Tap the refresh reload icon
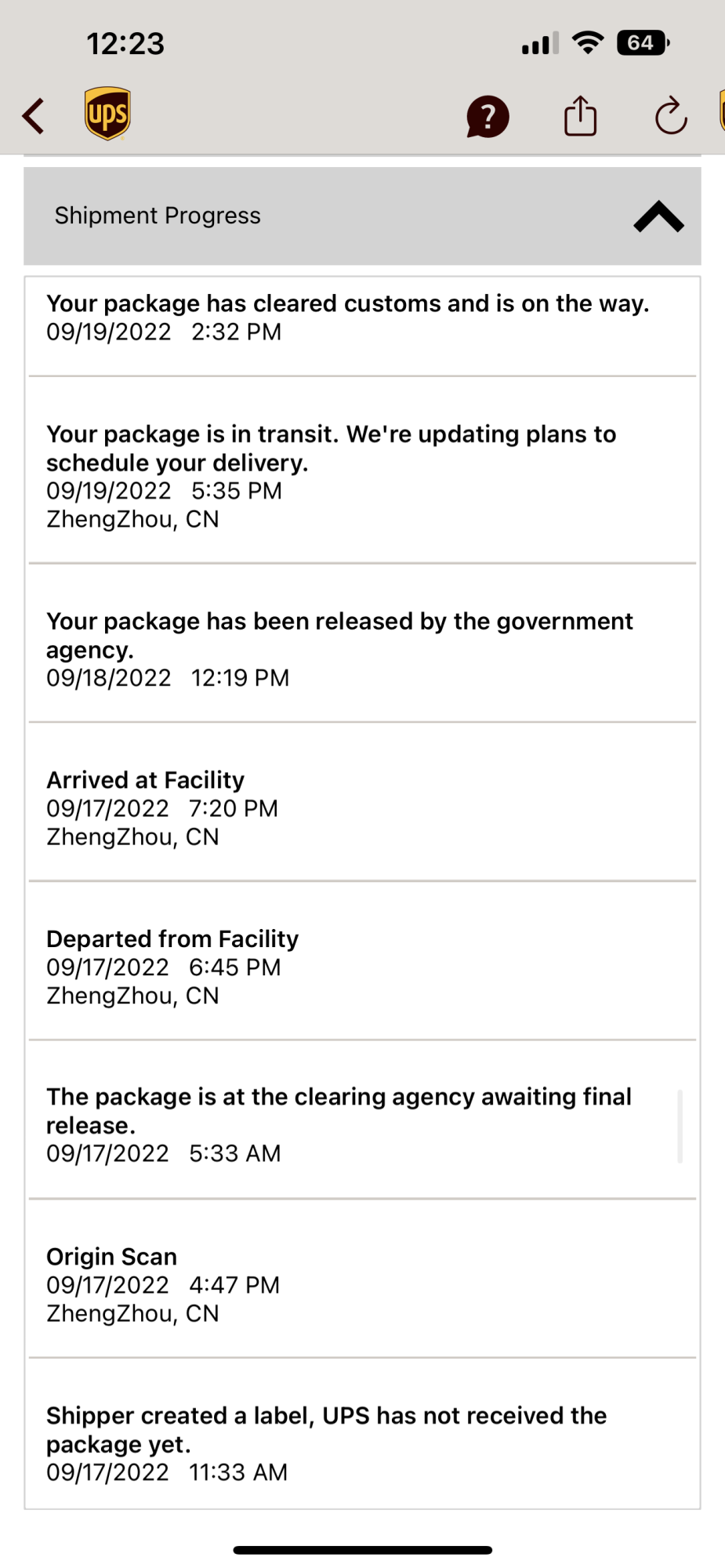Screen dimensions: 725x1568 pos(671,117)
